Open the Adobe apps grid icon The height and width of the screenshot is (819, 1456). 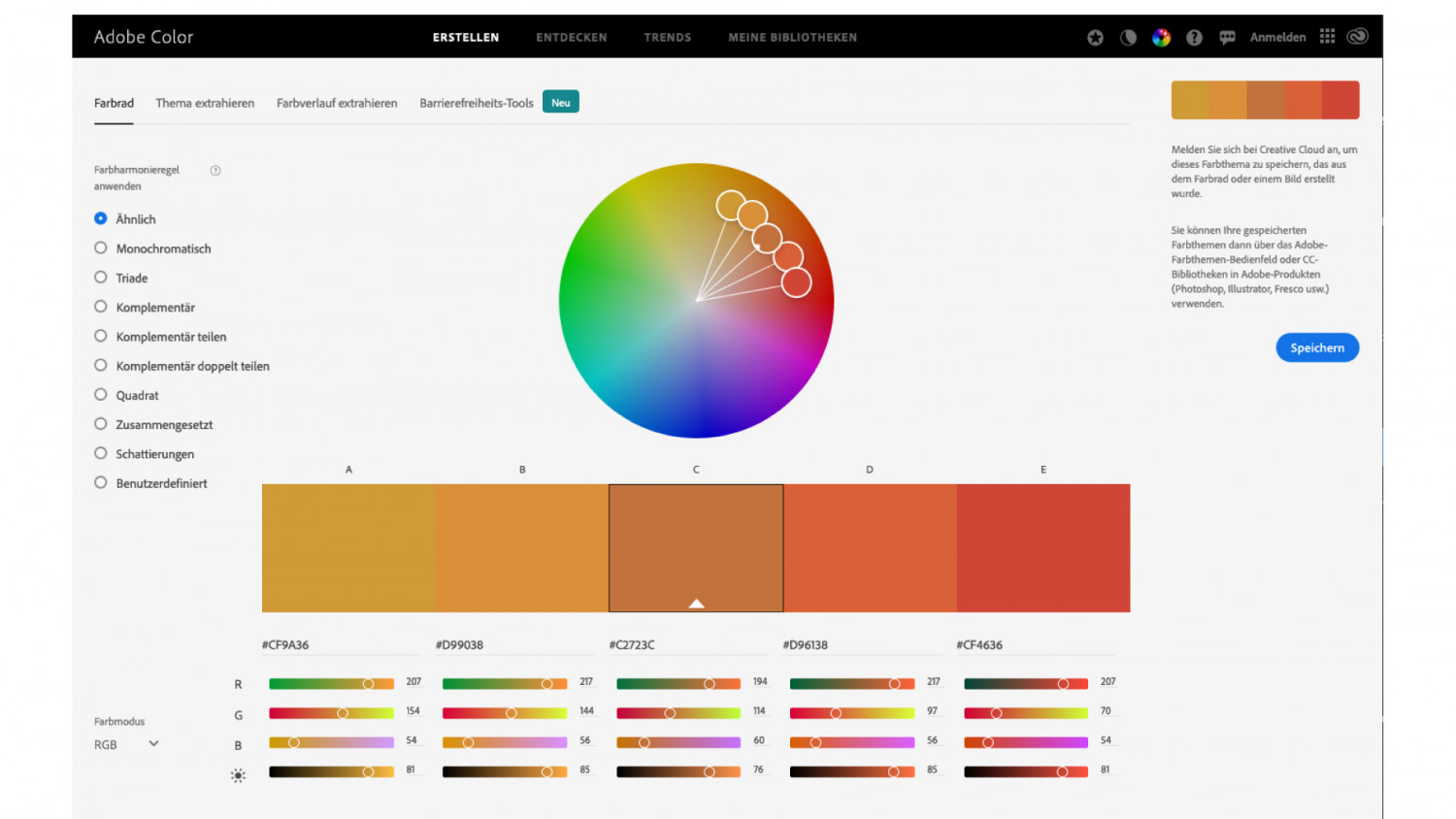pos(1327,37)
